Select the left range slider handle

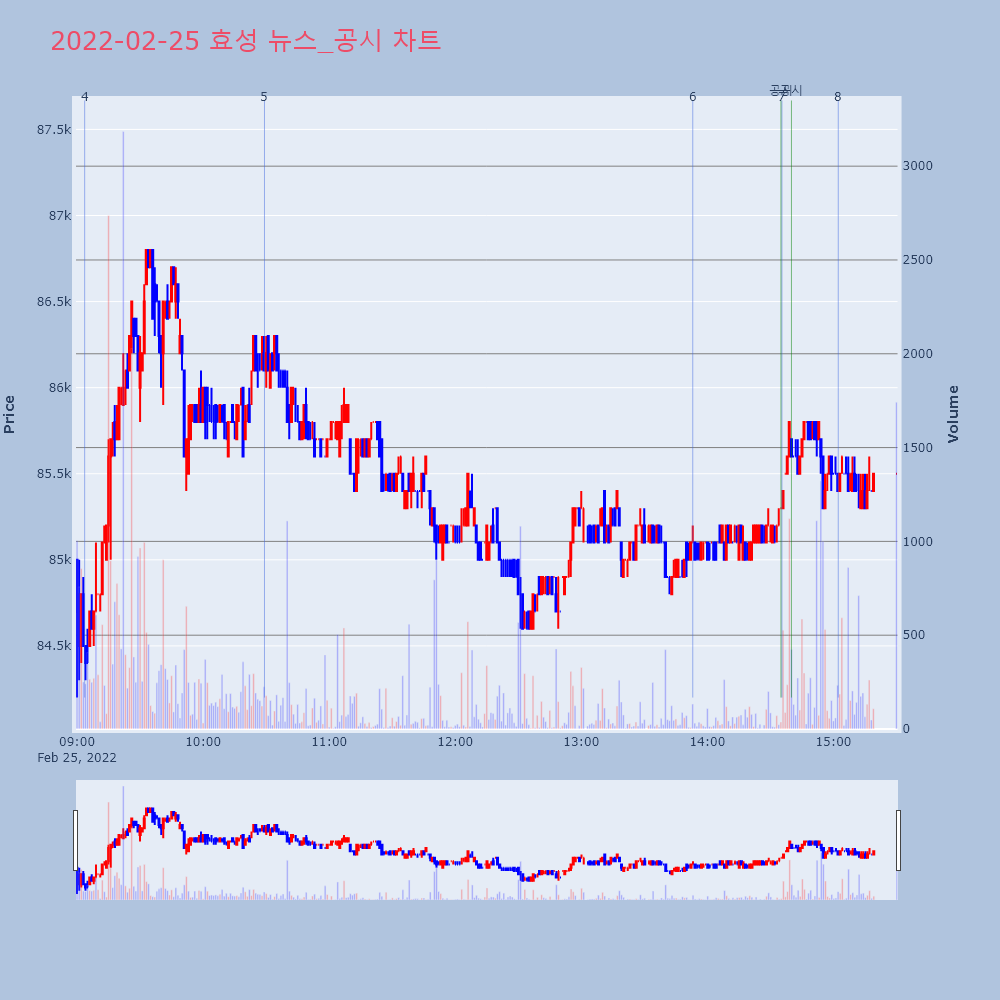pyautogui.click(x=75, y=840)
